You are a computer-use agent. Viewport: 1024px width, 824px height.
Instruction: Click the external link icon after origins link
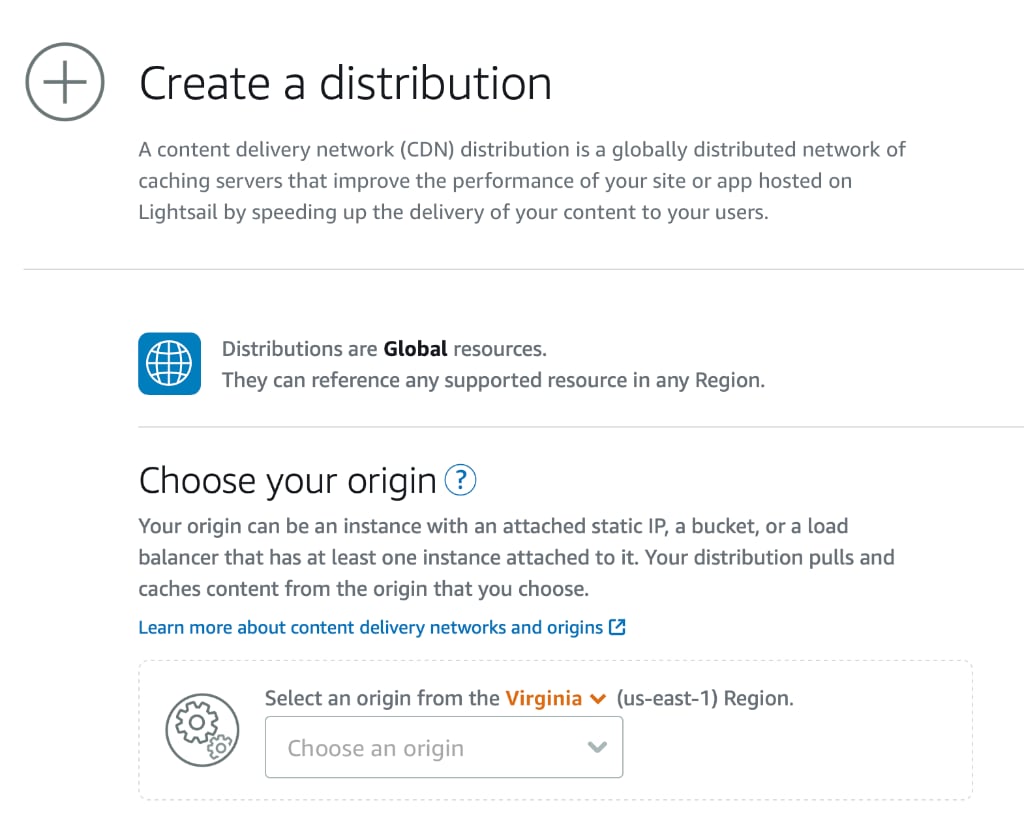pyautogui.click(x=617, y=627)
